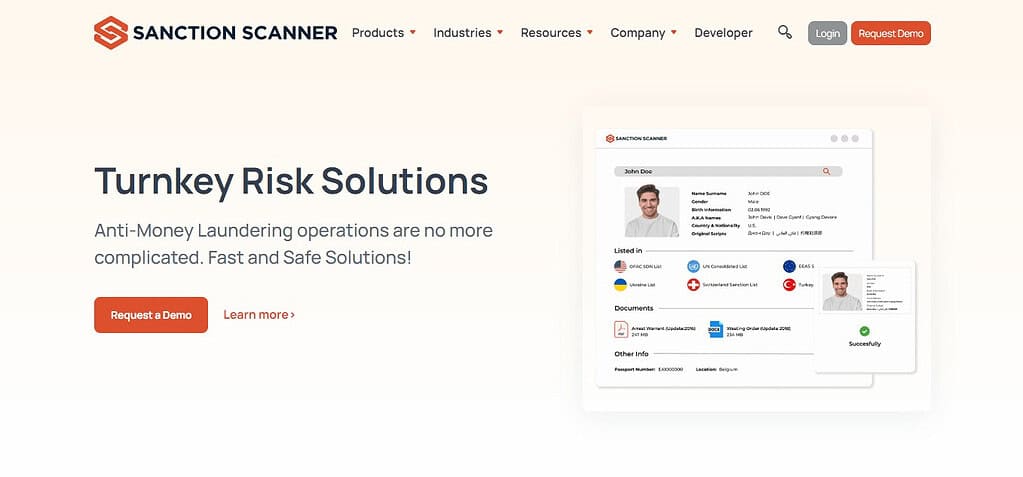The width and height of the screenshot is (1023, 477).
Task: Click the EU flag EEAS icon
Action: pos(789,266)
